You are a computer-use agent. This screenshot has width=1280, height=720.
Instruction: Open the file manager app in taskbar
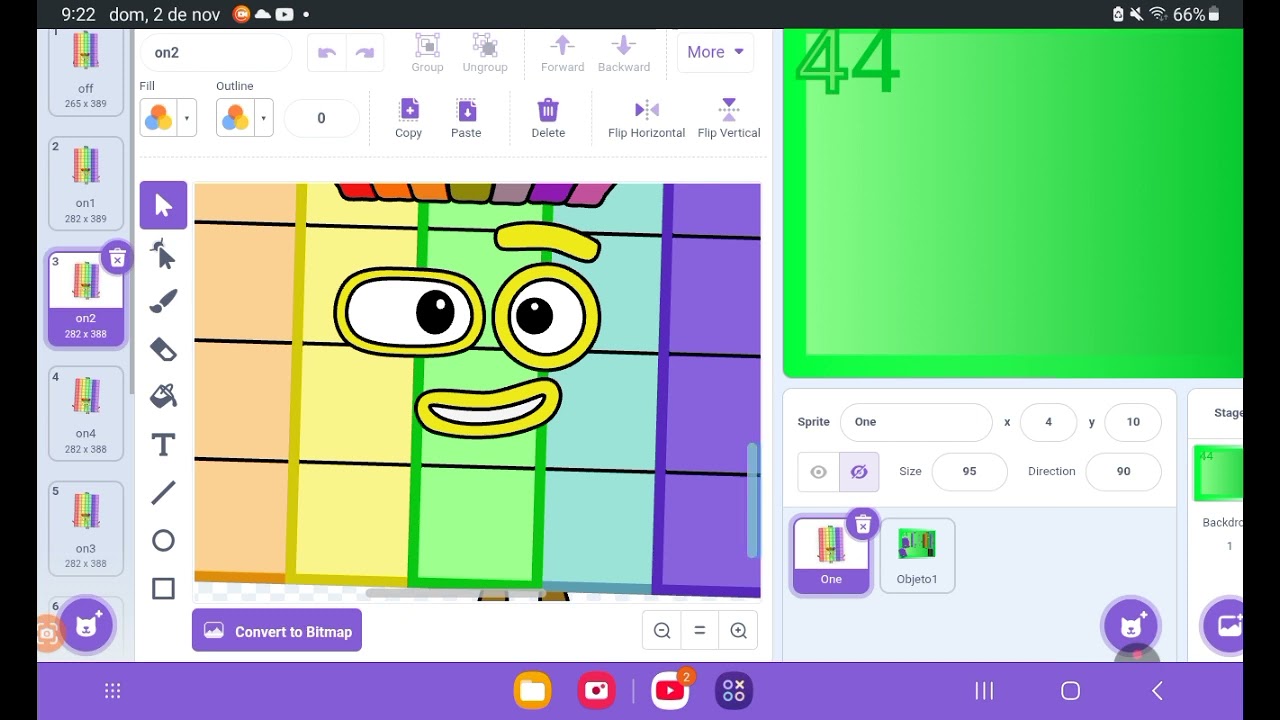click(x=533, y=691)
